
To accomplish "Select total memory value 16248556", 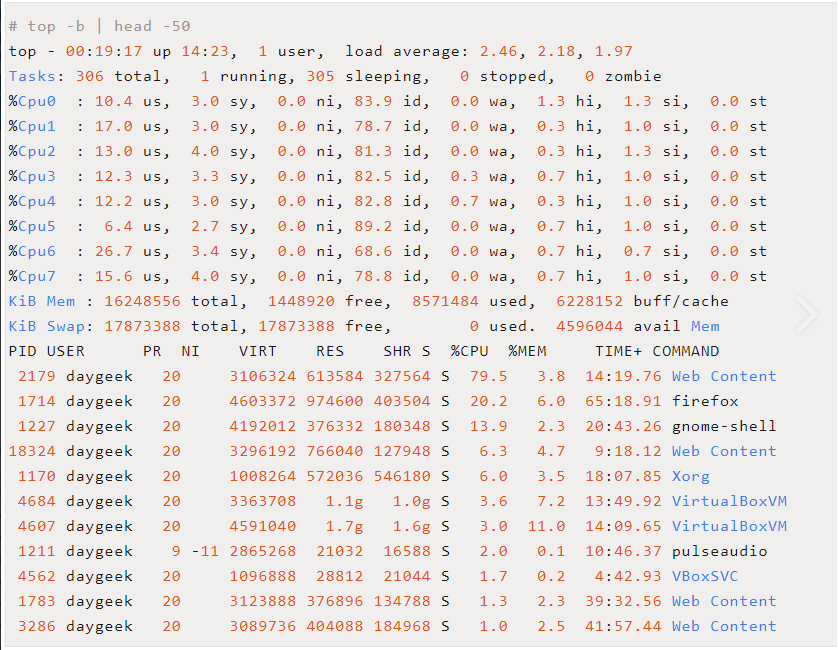I will (142, 301).
